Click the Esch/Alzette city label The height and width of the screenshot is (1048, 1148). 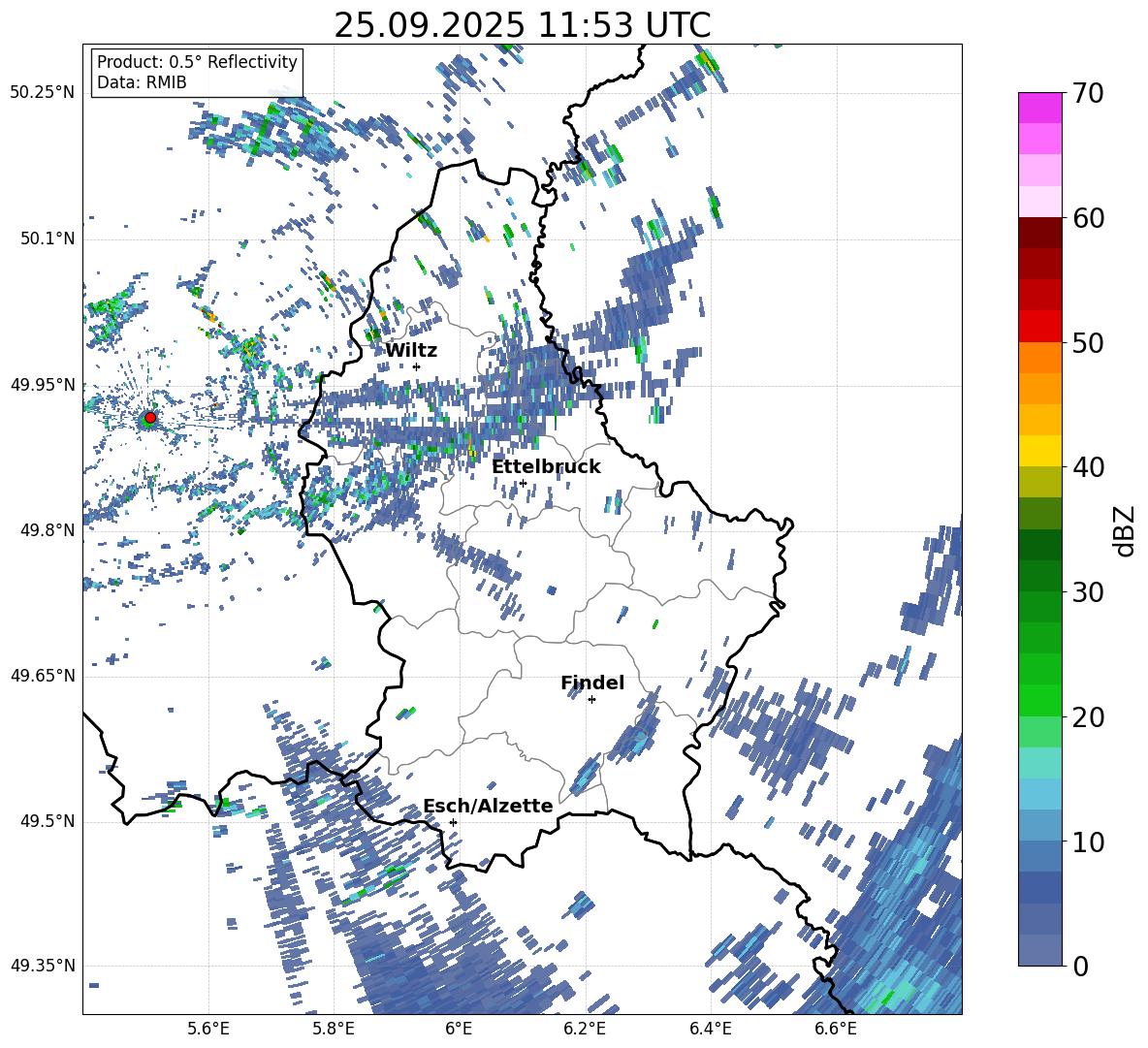coord(488,806)
